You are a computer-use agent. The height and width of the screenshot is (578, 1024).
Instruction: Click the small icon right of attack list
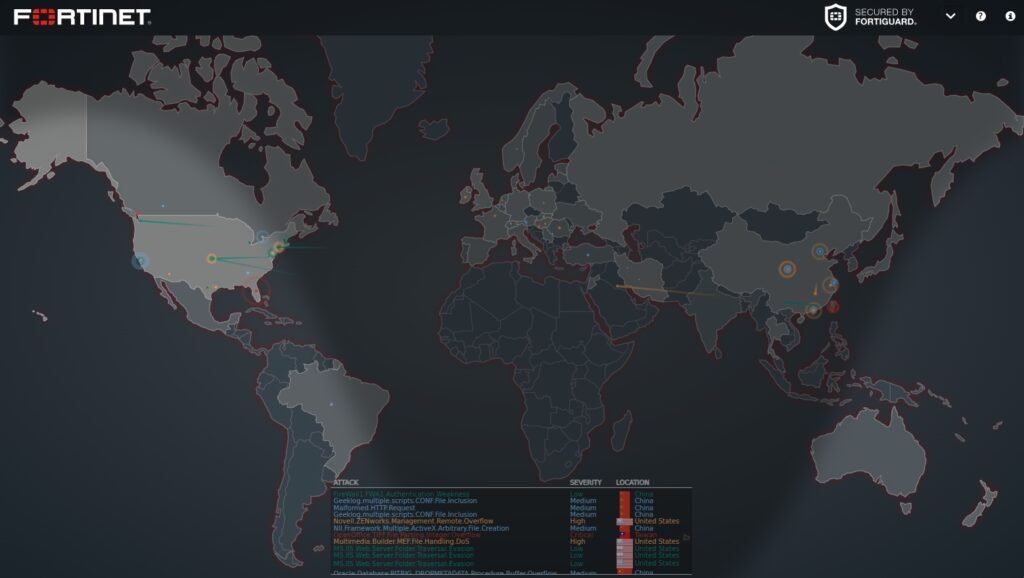[x=686, y=537]
